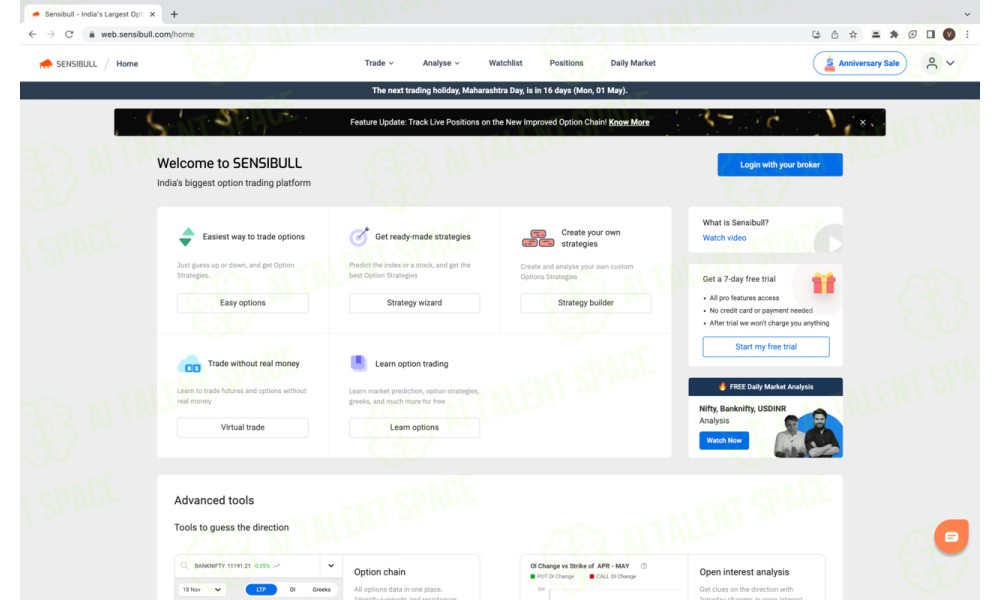Click Start my free trial

(766, 347)
